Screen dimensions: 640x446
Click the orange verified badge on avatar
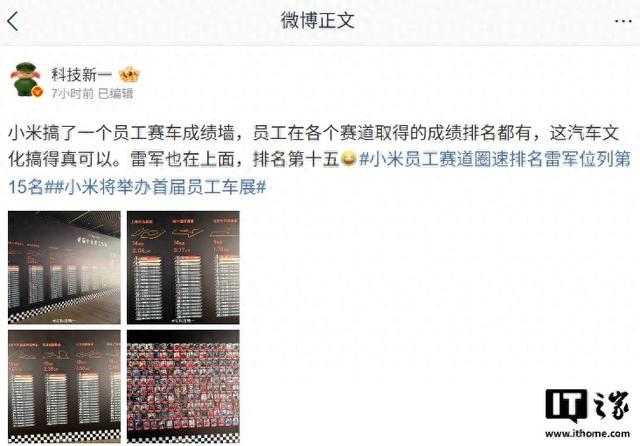click(x=38, y=92)
